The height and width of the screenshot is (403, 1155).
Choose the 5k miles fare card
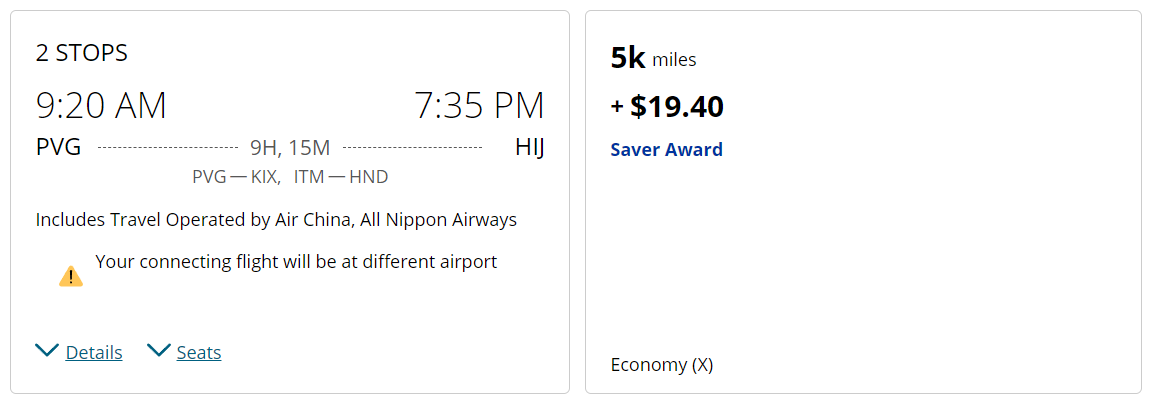[x=863, y=202]
